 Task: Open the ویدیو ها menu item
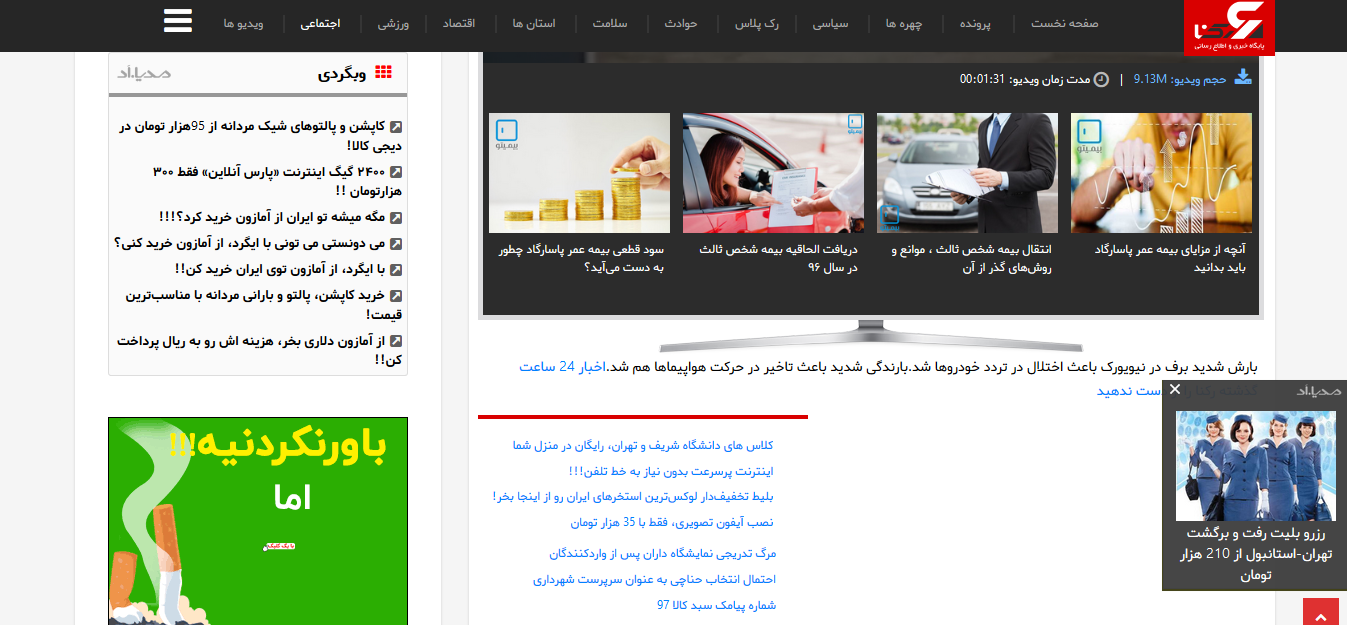(x=243, y=23)
